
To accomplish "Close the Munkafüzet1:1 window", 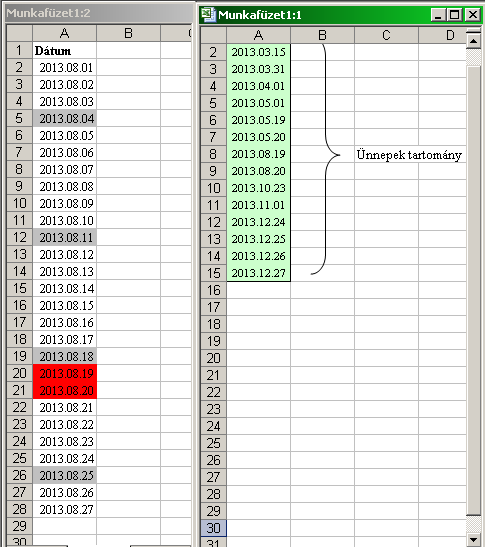I will (473, 15).
